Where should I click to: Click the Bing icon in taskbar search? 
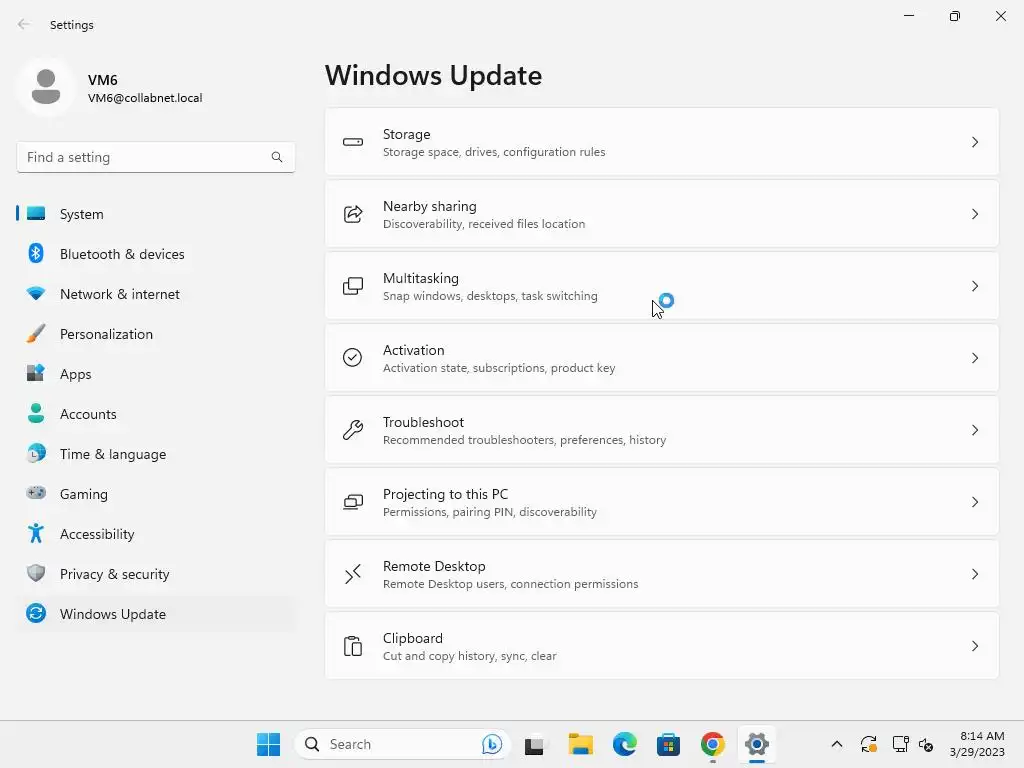pos(492,744)
